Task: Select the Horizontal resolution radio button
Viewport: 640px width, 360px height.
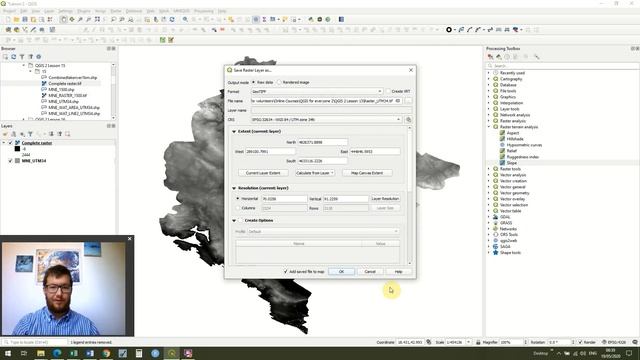Action: pyautogui.click(x=238, y=199)
